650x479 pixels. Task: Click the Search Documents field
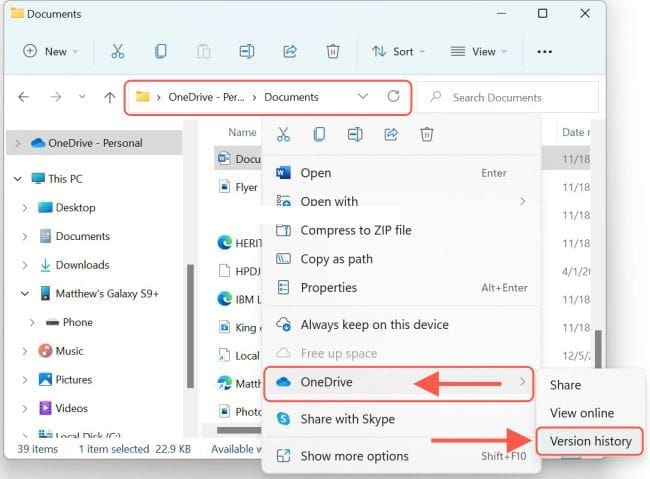point(515,97)
